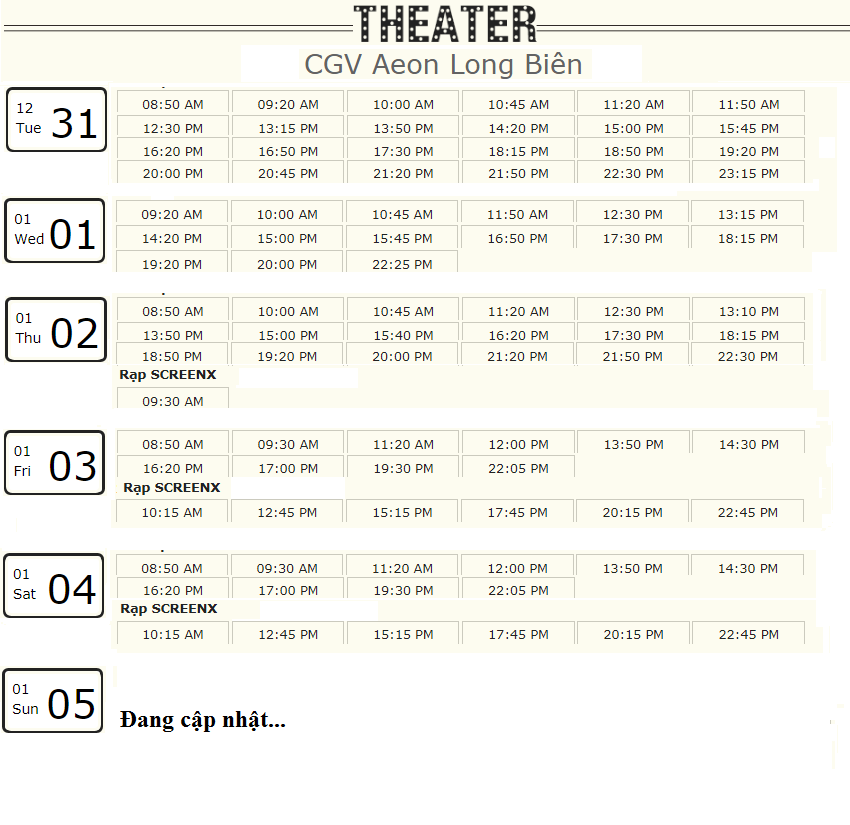Select Wednesday 01's 20:00 PM showtime
Screen dimensions: 850x825
pos(287,262)
